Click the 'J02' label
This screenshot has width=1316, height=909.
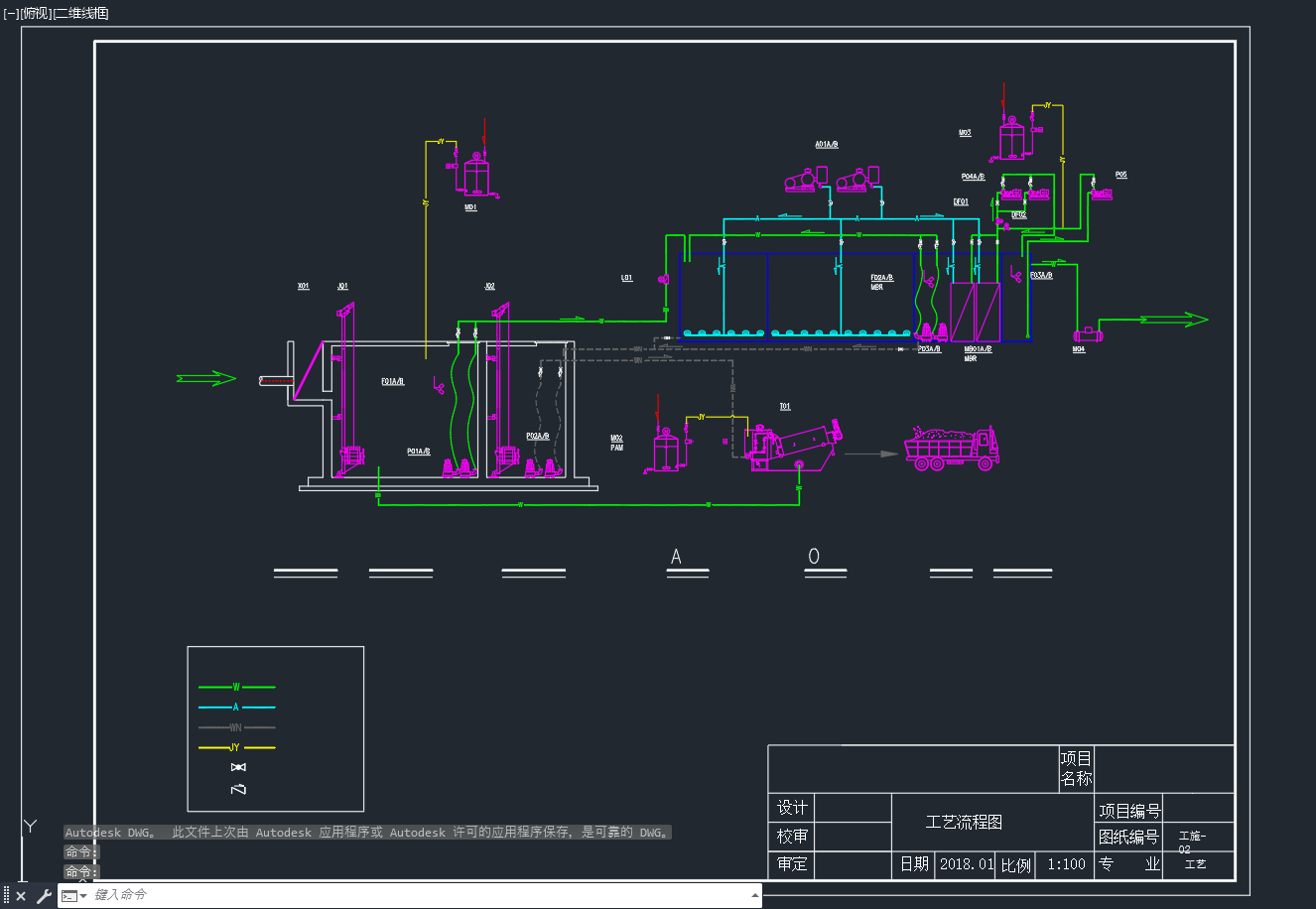(489, 286)
